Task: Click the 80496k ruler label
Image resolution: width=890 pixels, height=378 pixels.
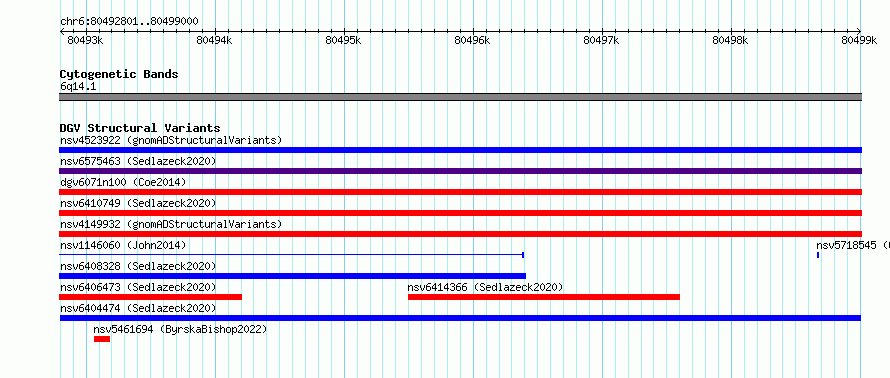Action: click(472, 39)
